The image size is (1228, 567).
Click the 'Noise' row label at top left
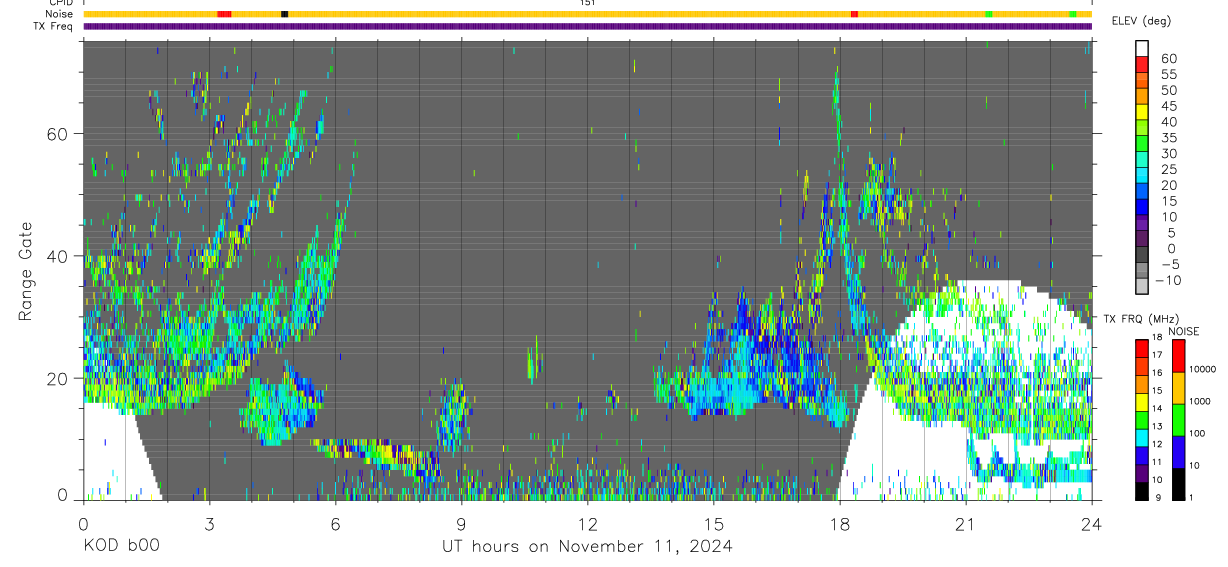pos(60,14)
